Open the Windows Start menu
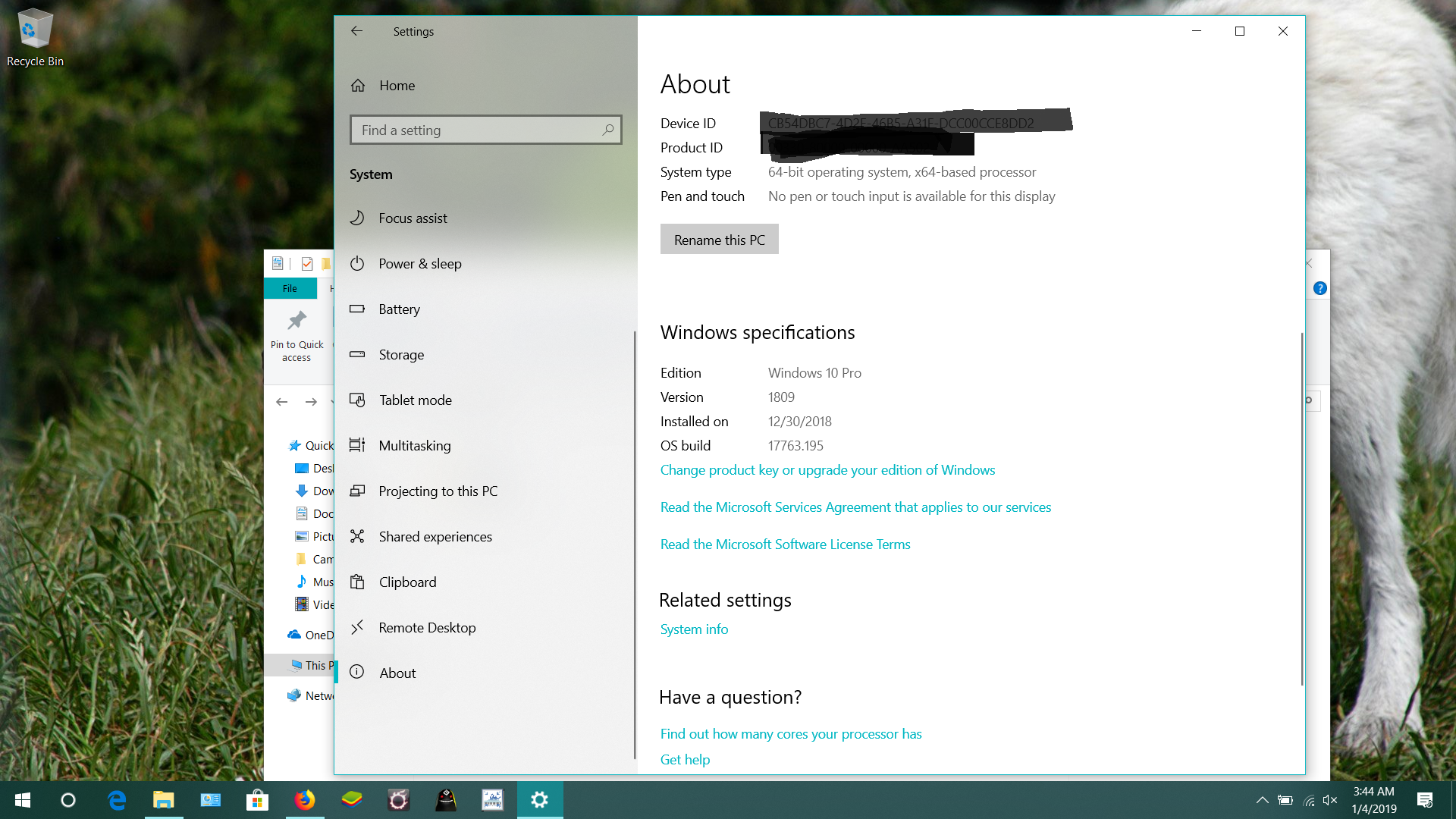Image resolution: width=1456 pixels, height=819 pixels. (23, 800)
